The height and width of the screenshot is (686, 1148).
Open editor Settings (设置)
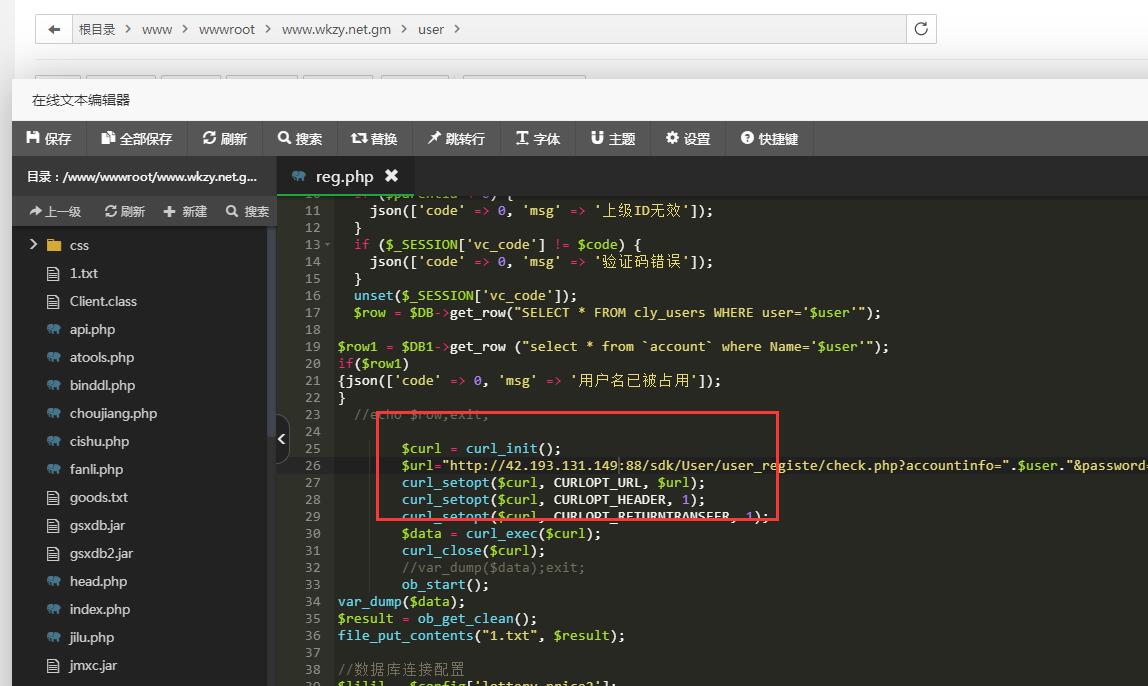coord(688,139)
